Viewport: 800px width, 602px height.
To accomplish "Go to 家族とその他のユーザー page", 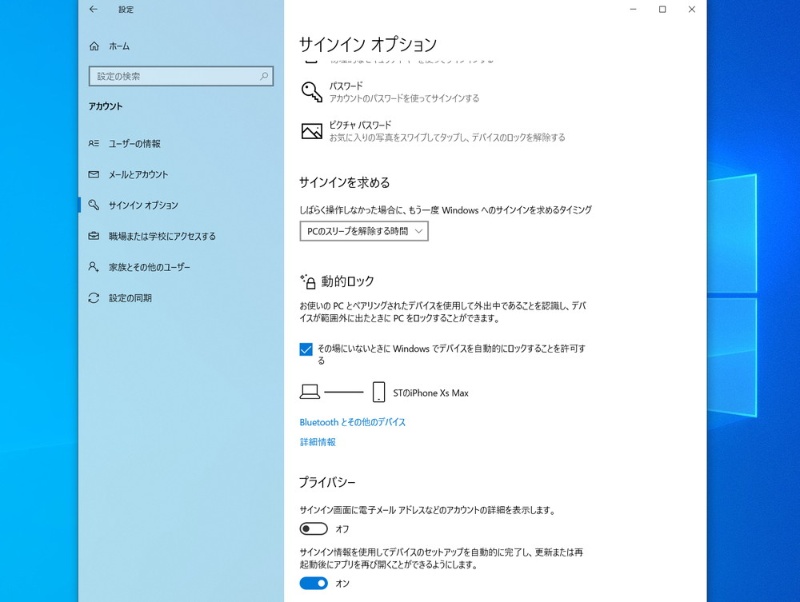I will [x=149, y=268].
